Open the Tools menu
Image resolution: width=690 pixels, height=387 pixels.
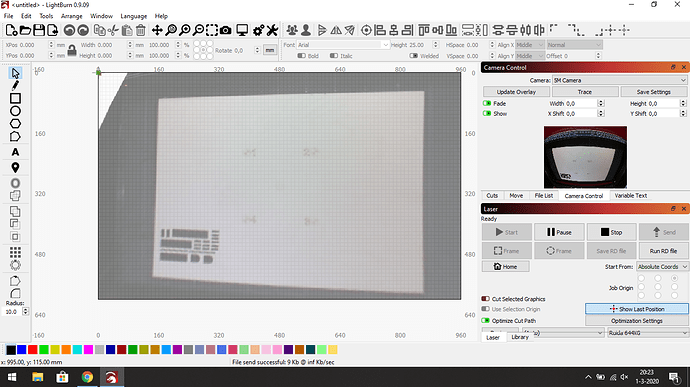tap(46, 16)
